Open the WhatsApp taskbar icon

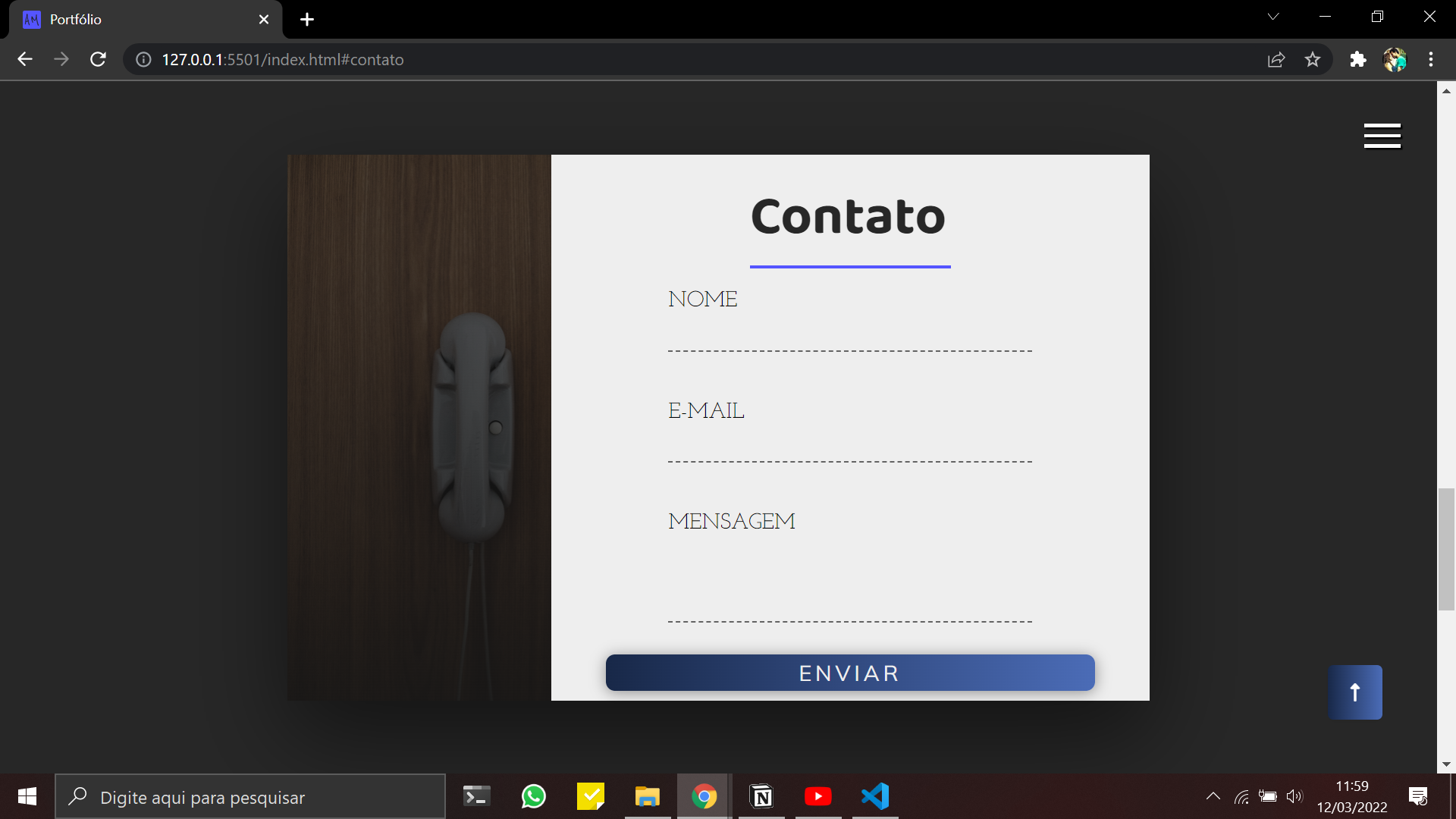pos(534,796)
